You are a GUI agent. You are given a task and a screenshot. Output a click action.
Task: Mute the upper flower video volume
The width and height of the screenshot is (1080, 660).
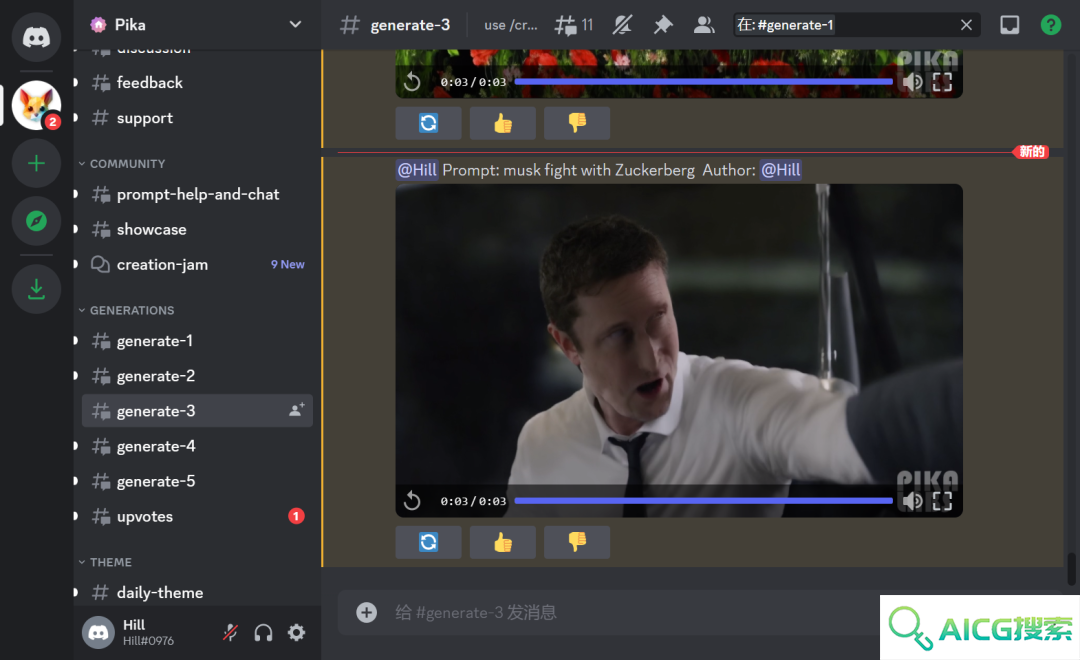point(913,82)
